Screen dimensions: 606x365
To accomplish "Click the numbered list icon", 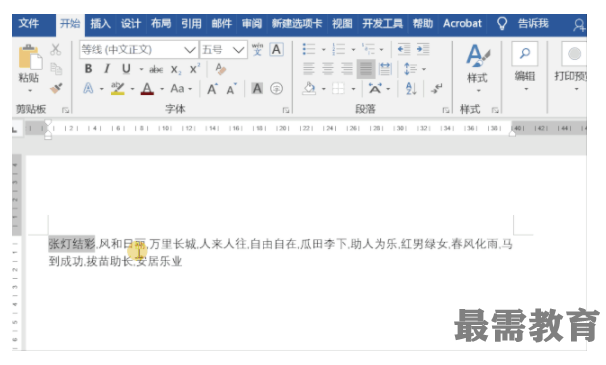I will pyautogui.click(x=339, y=49).
